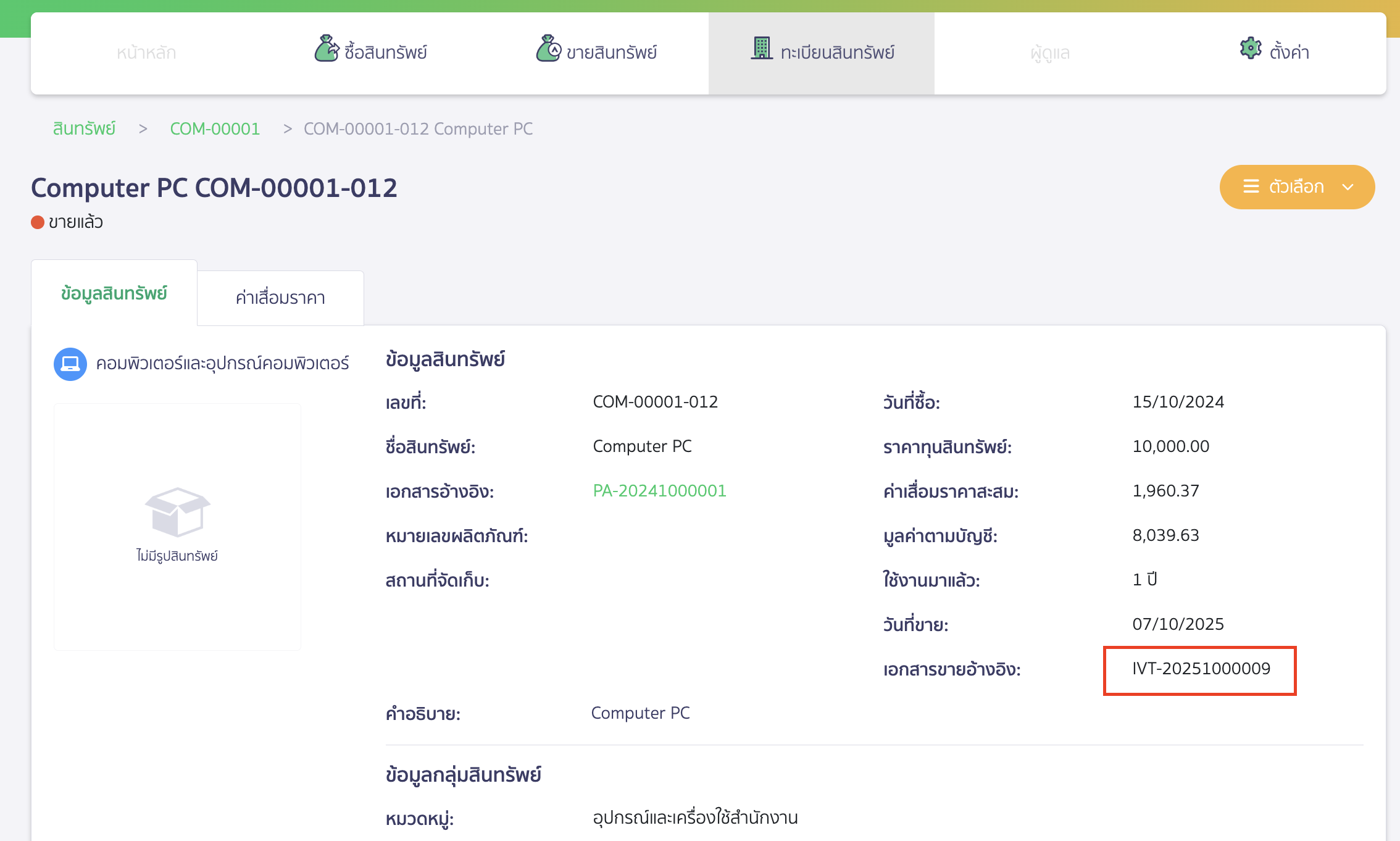Viewport: 1400px width, 841px height.
Task: Open the PA-20241000001 reference document link
Action: 659,491
